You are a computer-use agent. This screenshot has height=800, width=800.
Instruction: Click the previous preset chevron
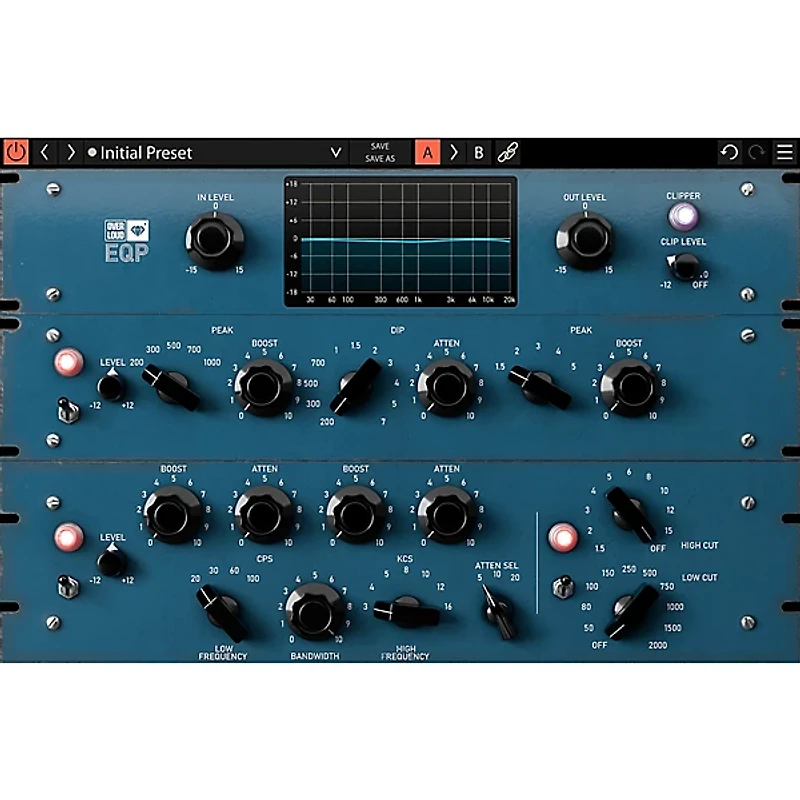click(x=44, y=153)
